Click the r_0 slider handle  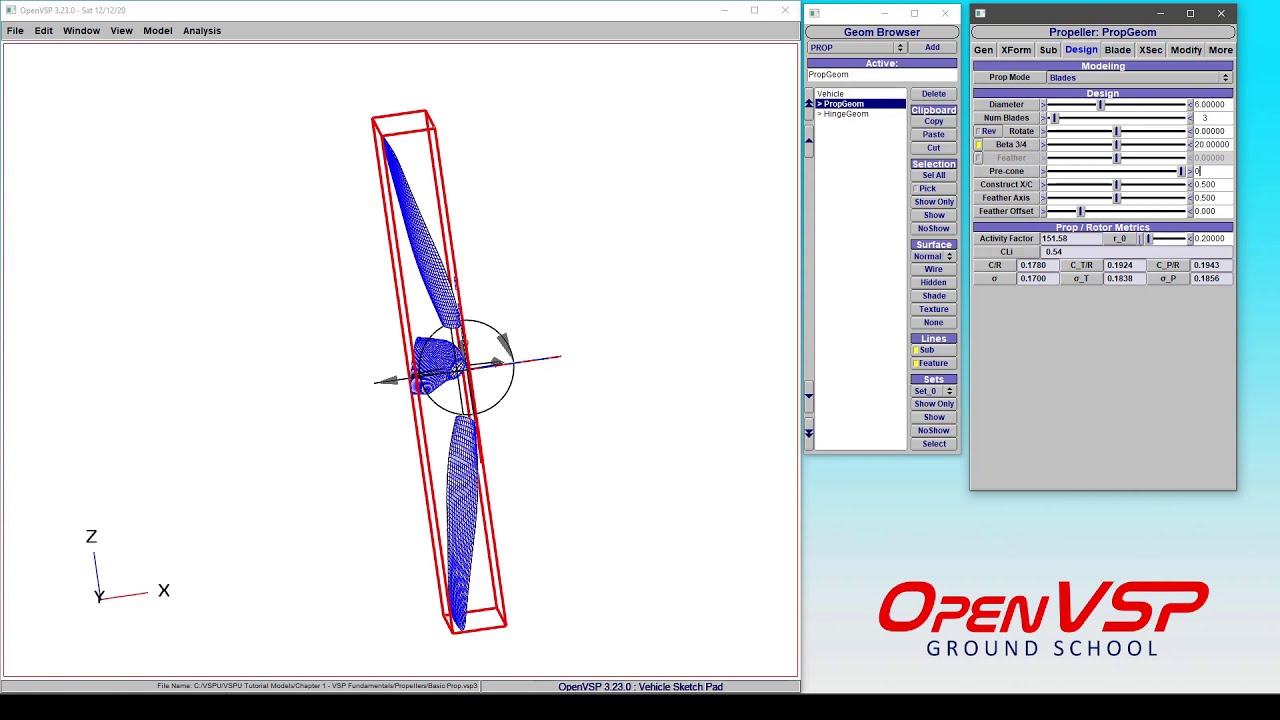point(1149,239)
